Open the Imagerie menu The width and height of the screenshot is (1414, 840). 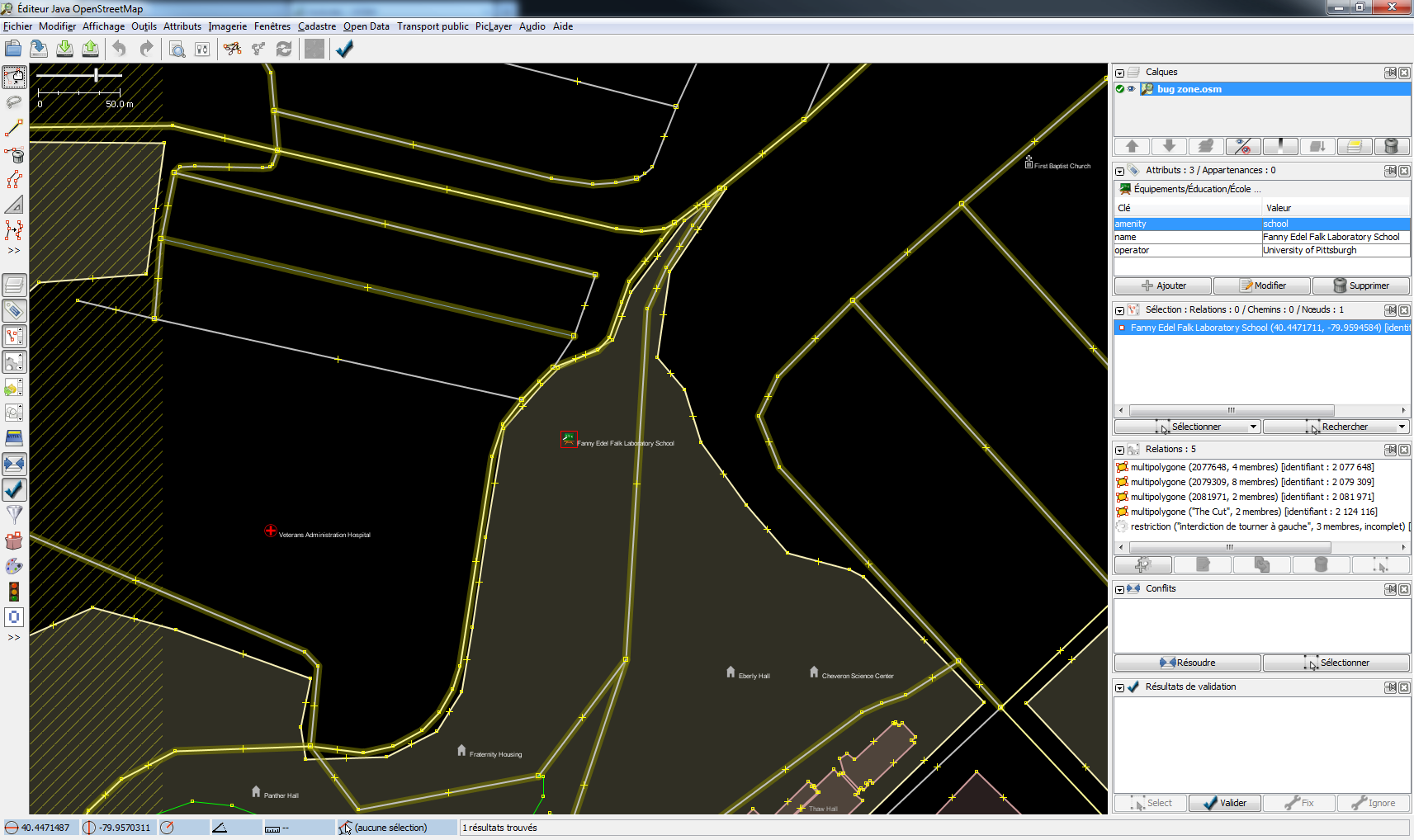click(227, 26)
